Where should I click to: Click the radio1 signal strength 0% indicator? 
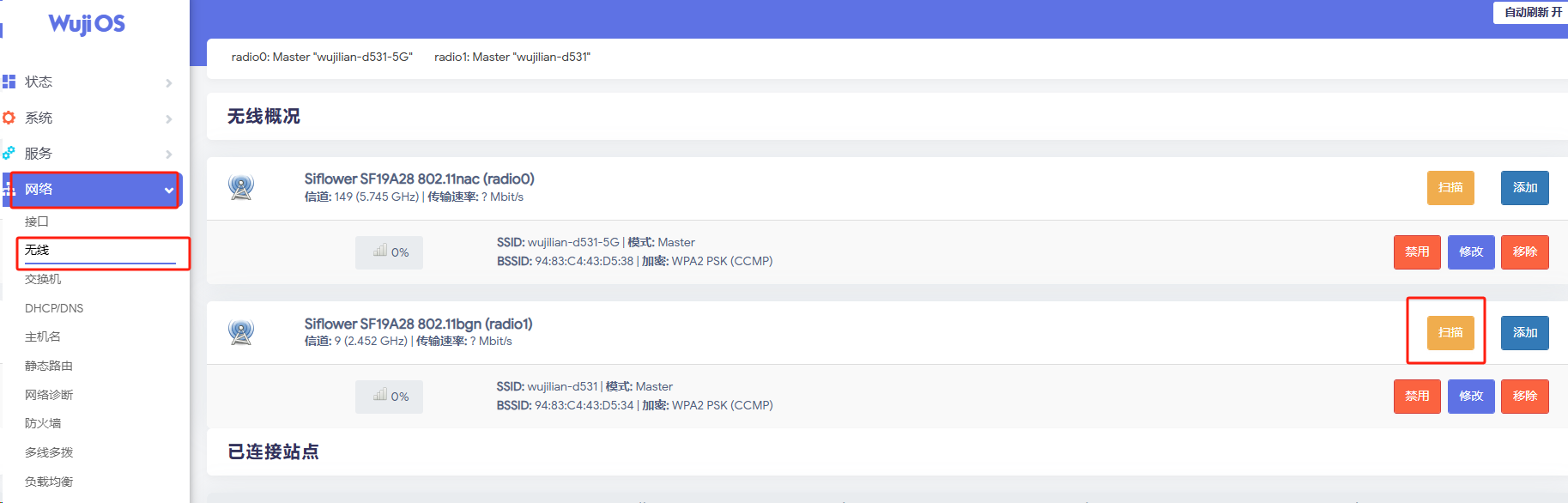click(x=390, y=397)
